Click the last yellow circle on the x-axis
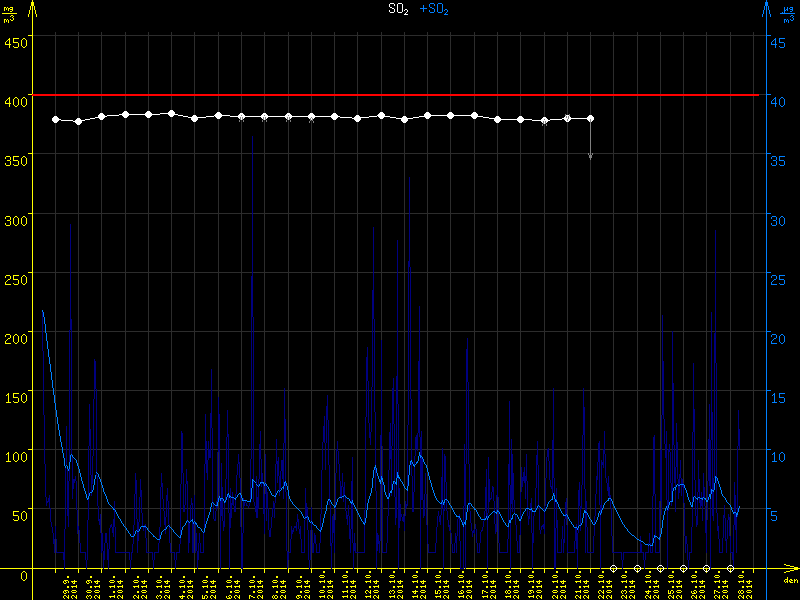The height and width of the screenshot is (600, 800). click(731, 569)
